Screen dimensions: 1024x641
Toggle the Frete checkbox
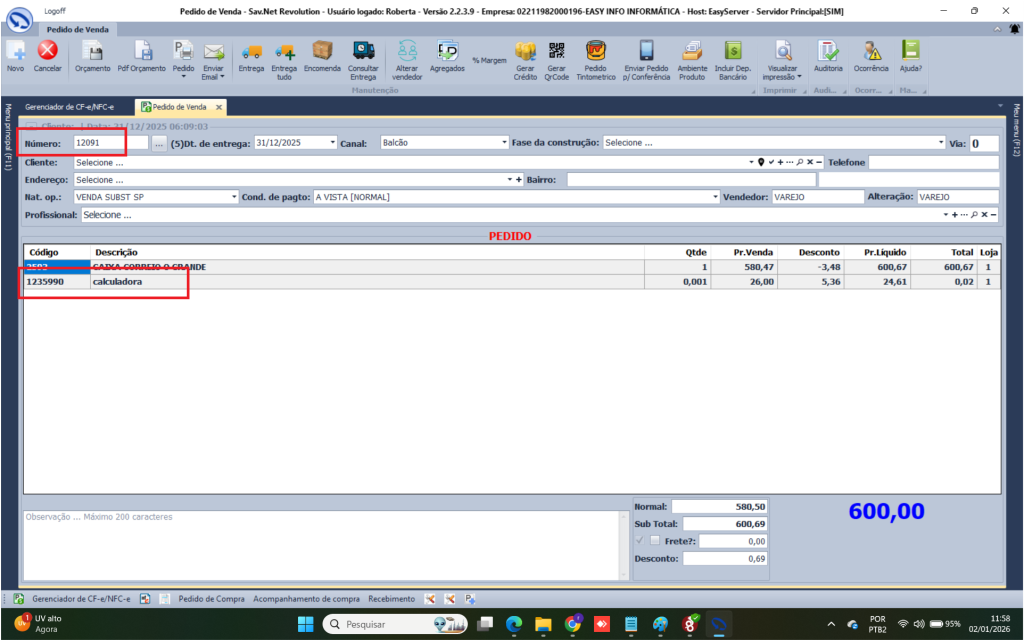point(655,541)
